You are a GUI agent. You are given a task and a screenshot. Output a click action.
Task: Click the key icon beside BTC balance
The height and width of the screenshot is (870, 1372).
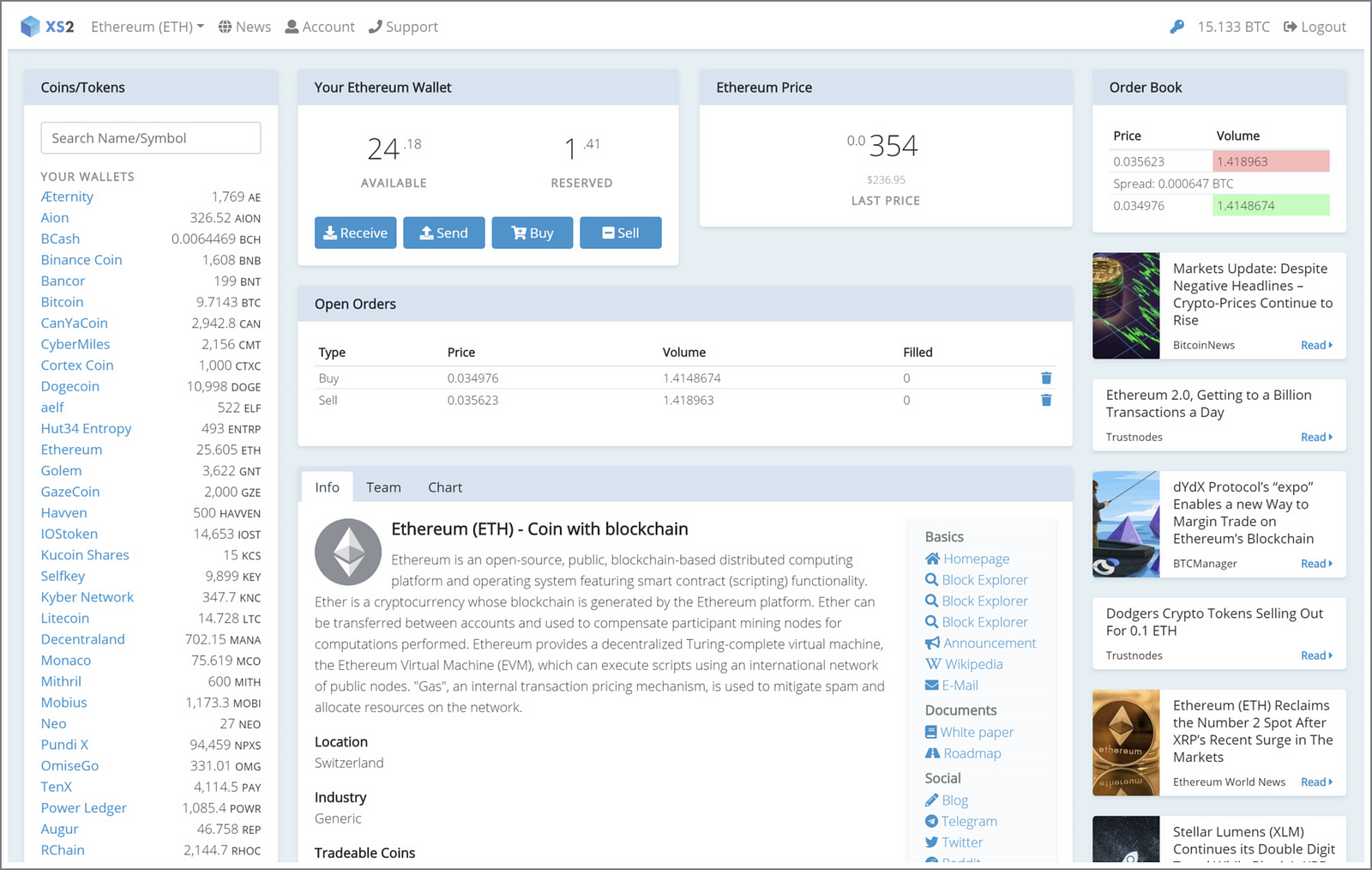1176,27
